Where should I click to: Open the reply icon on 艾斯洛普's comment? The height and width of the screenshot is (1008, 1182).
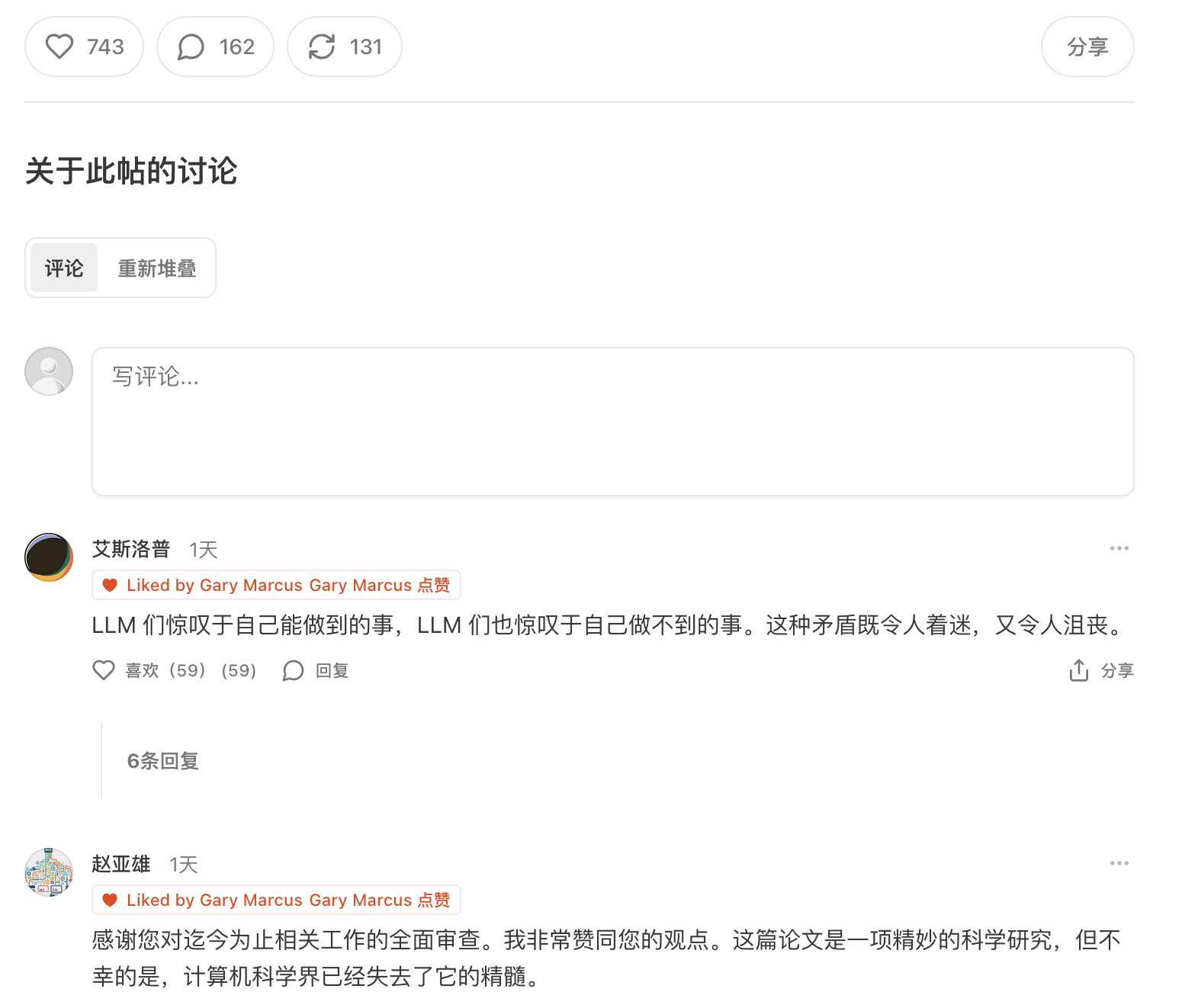pos(292,670)
